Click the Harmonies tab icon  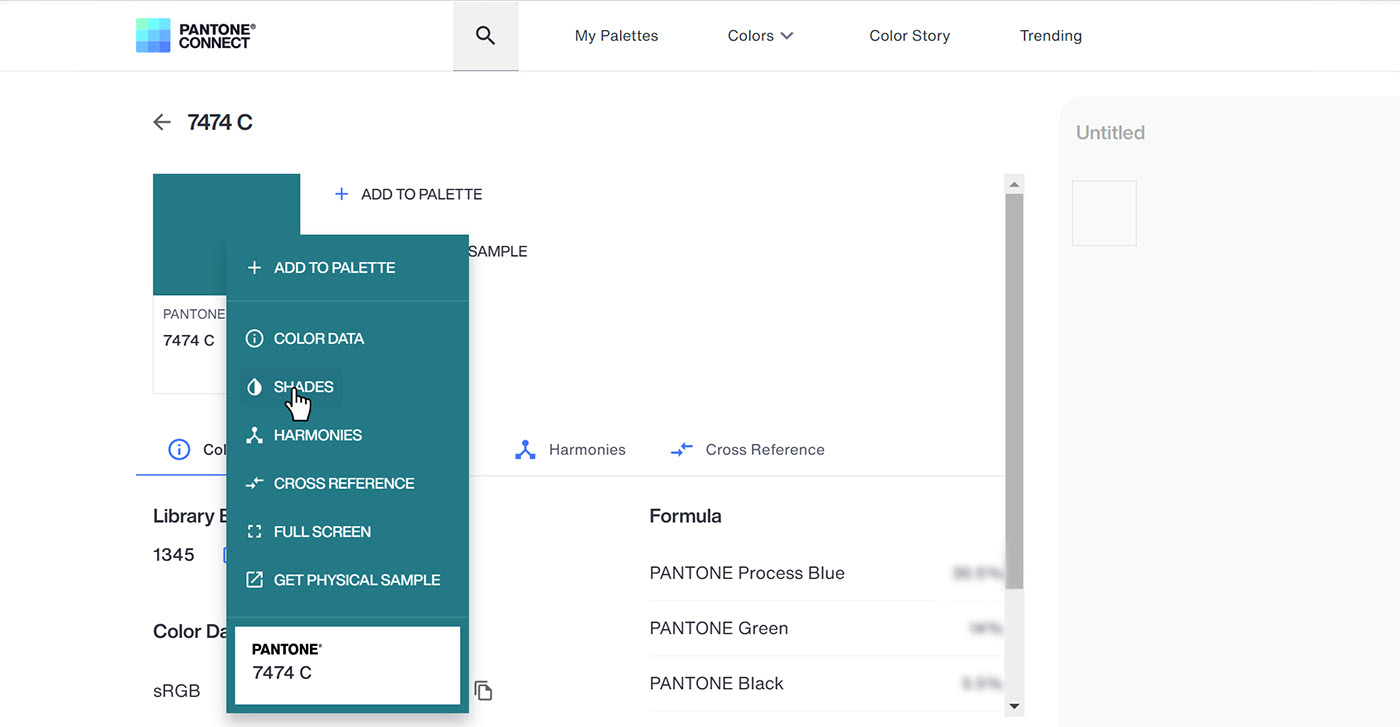point(525,450)
